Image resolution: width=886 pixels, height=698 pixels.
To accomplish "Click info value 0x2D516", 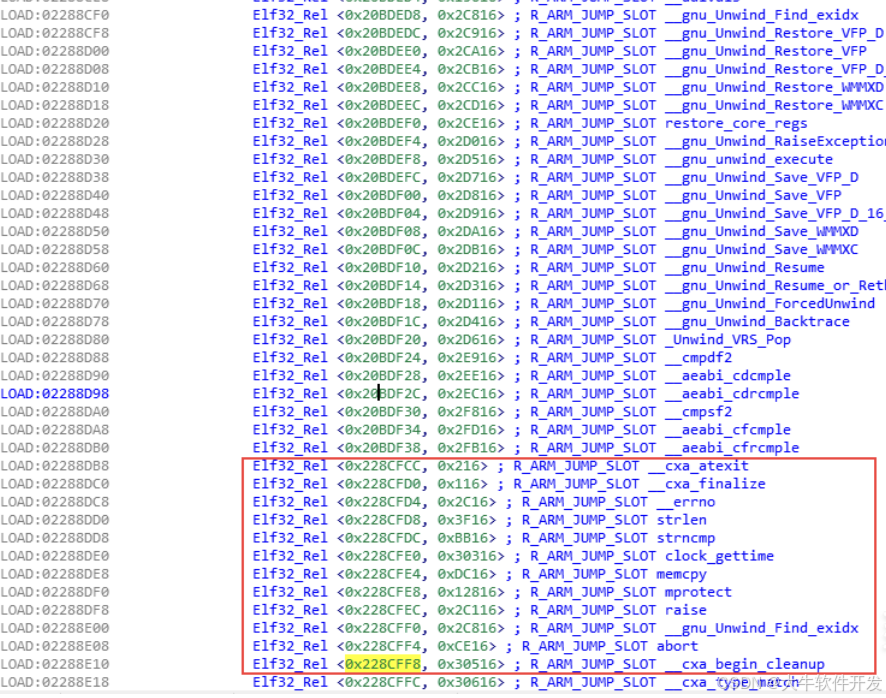I will coord(467,159).
